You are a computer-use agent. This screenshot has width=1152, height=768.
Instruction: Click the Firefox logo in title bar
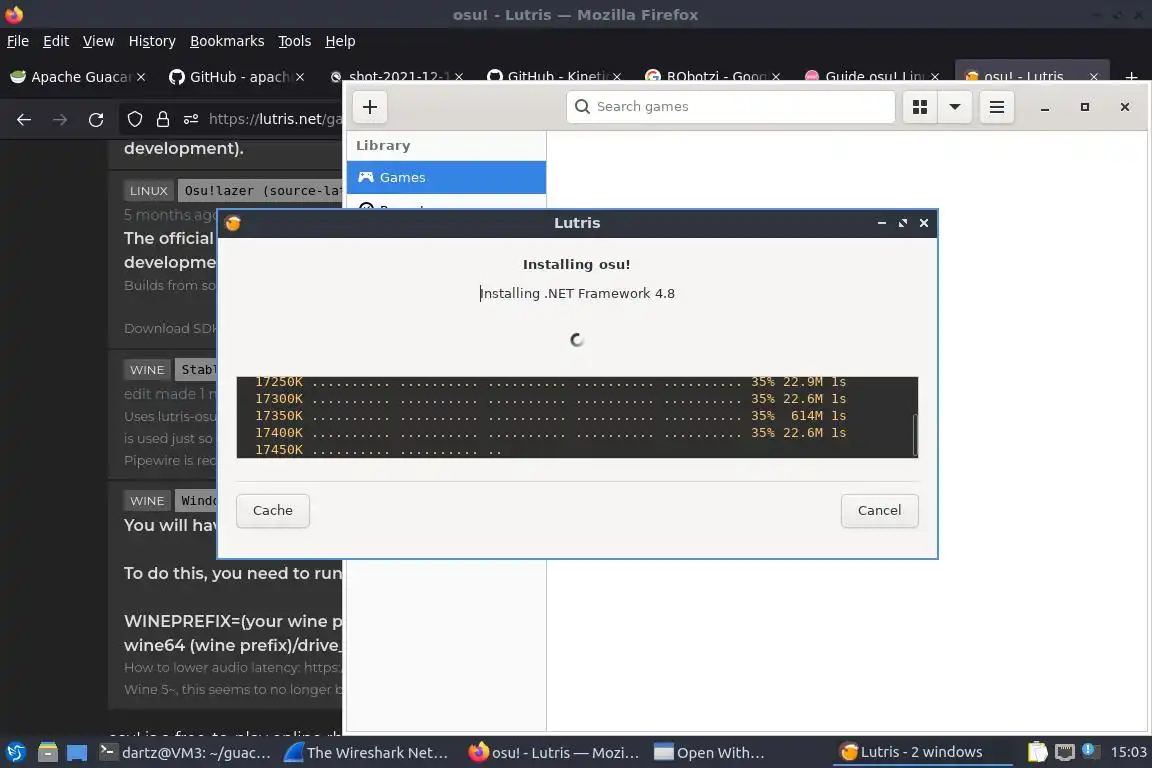[x=14, y=14]
